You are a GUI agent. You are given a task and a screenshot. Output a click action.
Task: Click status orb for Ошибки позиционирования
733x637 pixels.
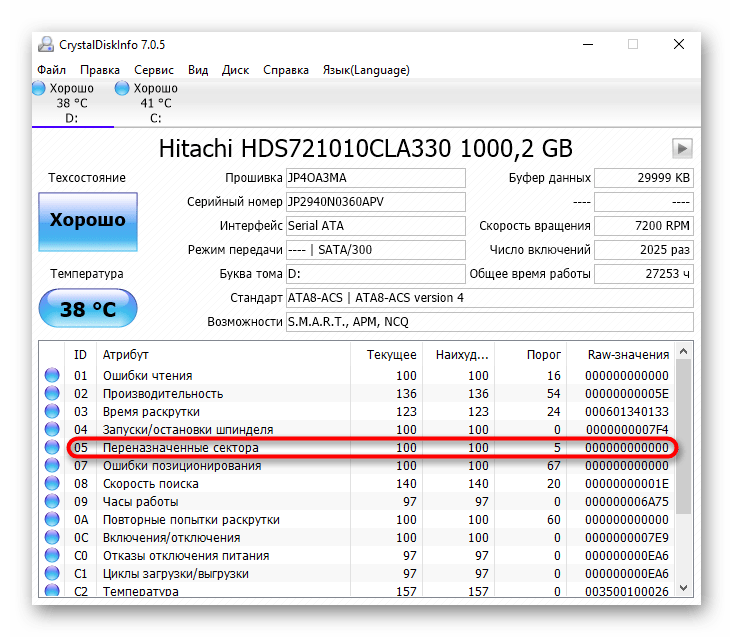point(52,465)
